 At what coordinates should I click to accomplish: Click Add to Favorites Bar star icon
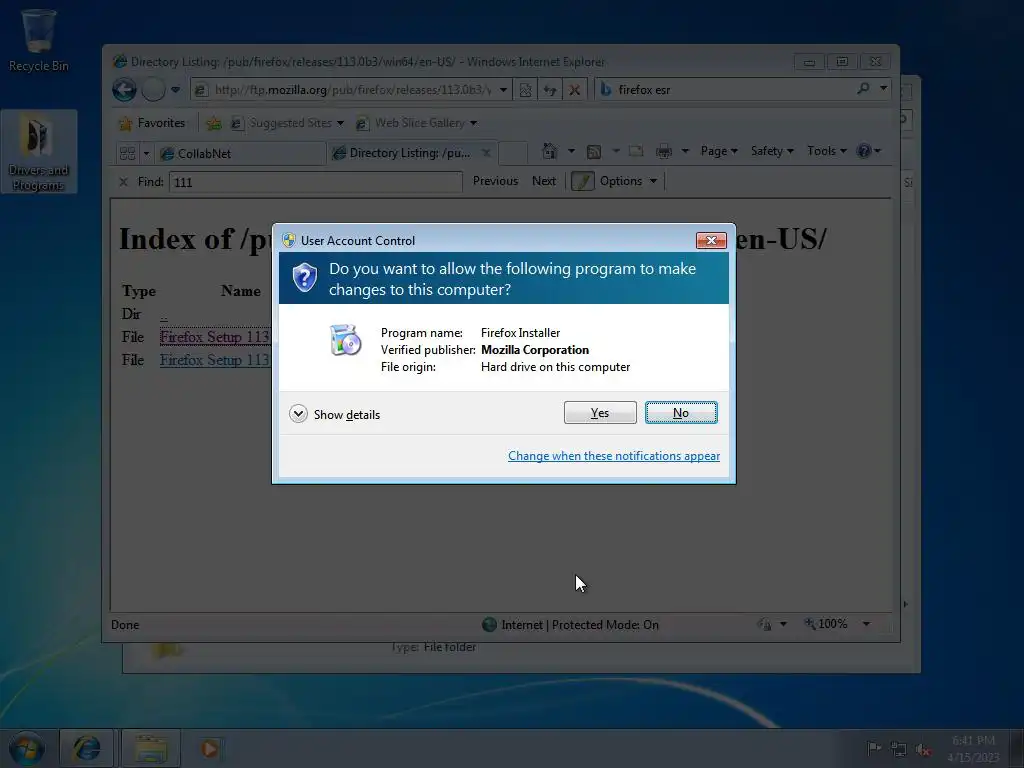point(214,123)
